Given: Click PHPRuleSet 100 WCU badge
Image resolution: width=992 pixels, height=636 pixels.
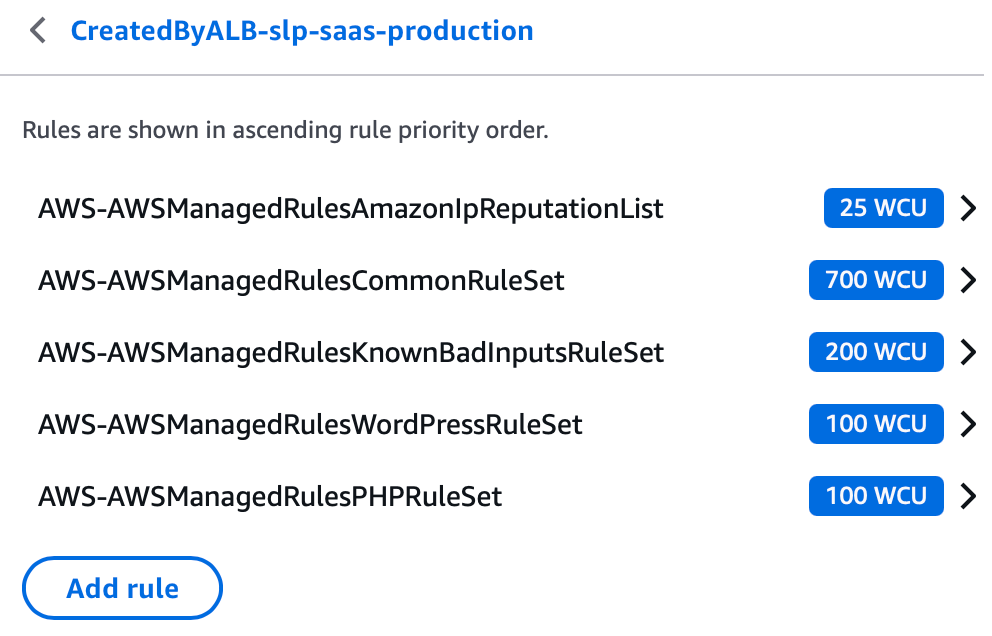Looking at the screenshot, I should (876, 496).
